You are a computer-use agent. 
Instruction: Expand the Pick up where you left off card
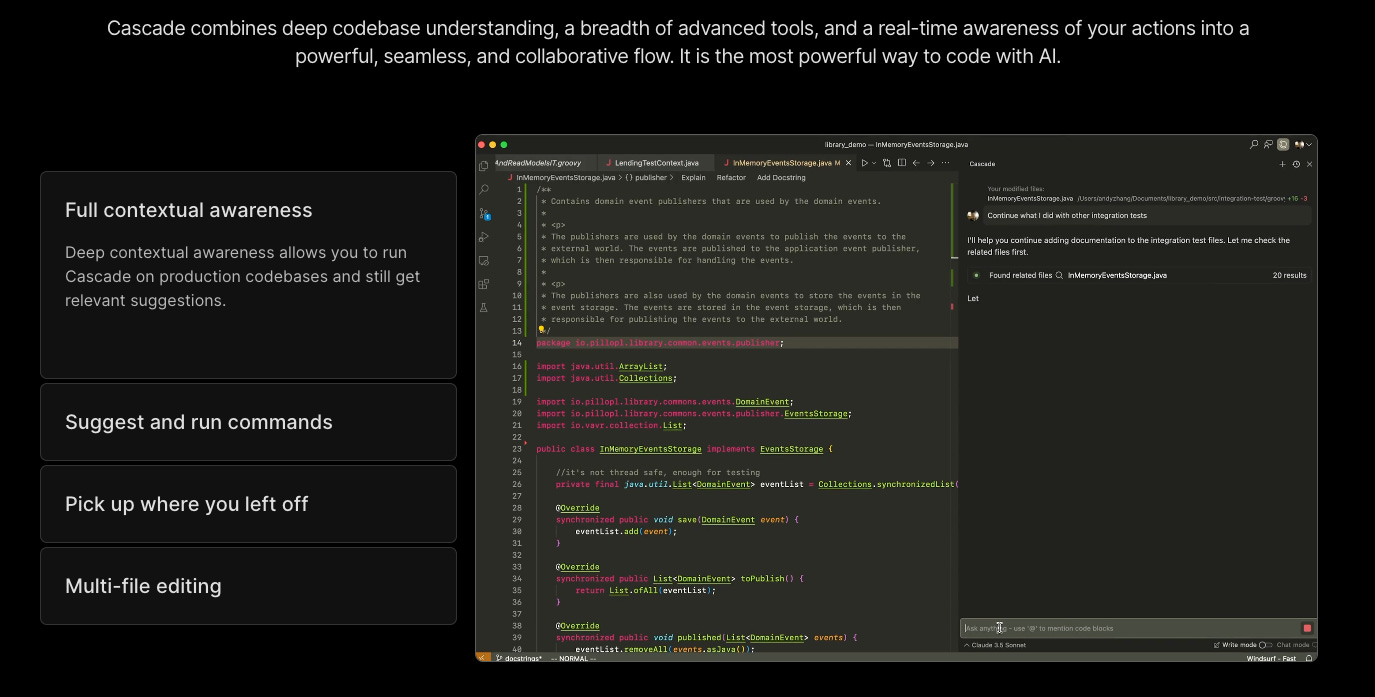(x=248, y=504)
